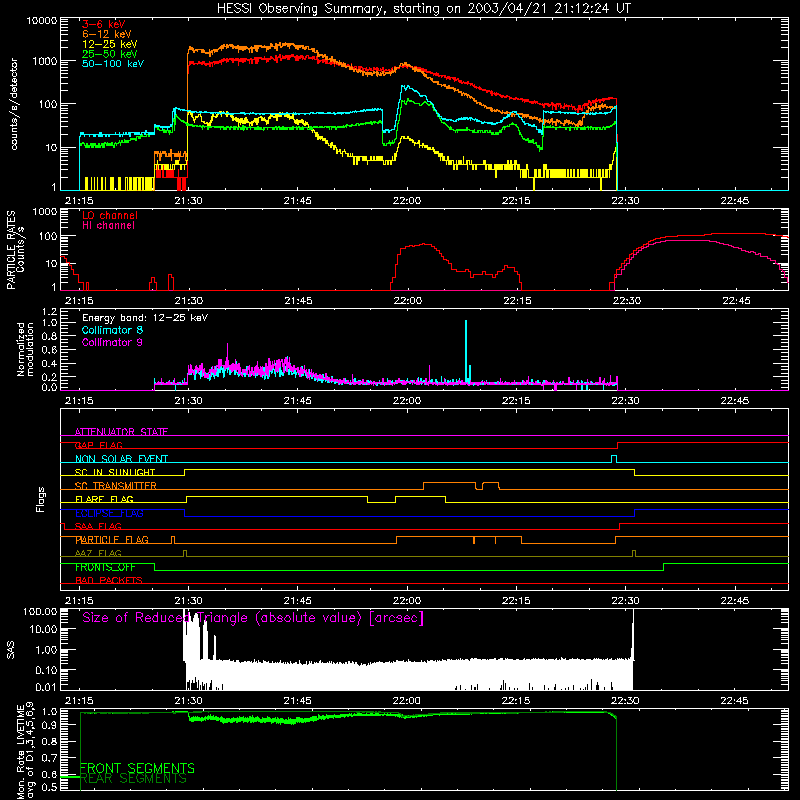Click the counts/s/detector axis label

[14, 104]
